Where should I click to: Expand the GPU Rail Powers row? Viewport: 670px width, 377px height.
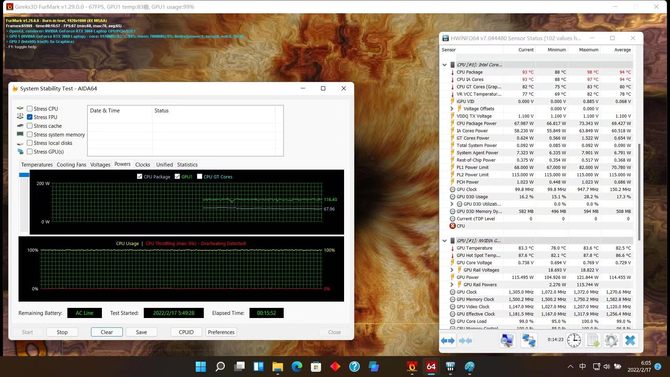point(452,284)
